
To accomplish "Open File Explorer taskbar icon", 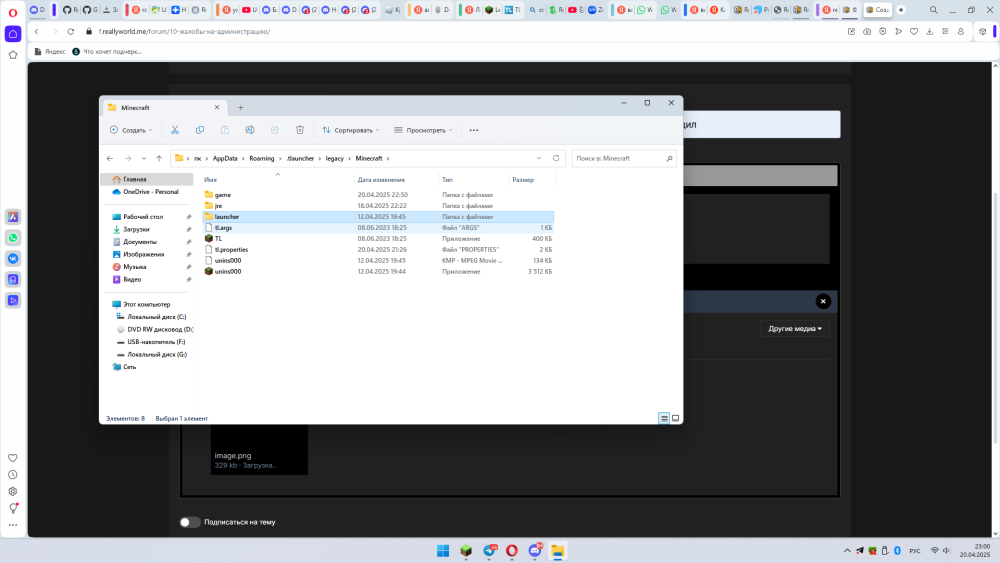I will (557, 551).
